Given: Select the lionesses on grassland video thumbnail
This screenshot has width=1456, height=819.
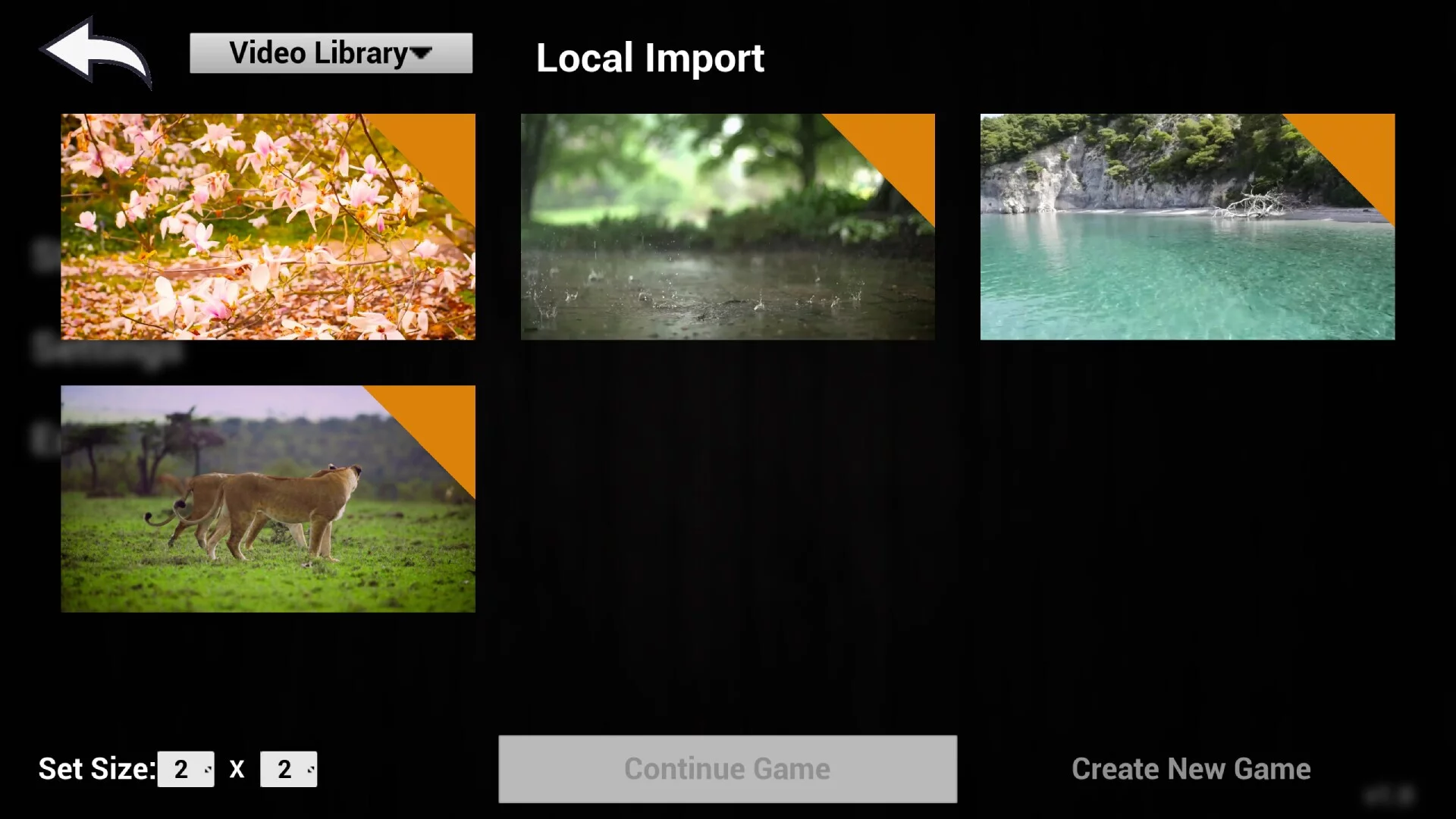Looking at the screenshot, I should point(268,499).
